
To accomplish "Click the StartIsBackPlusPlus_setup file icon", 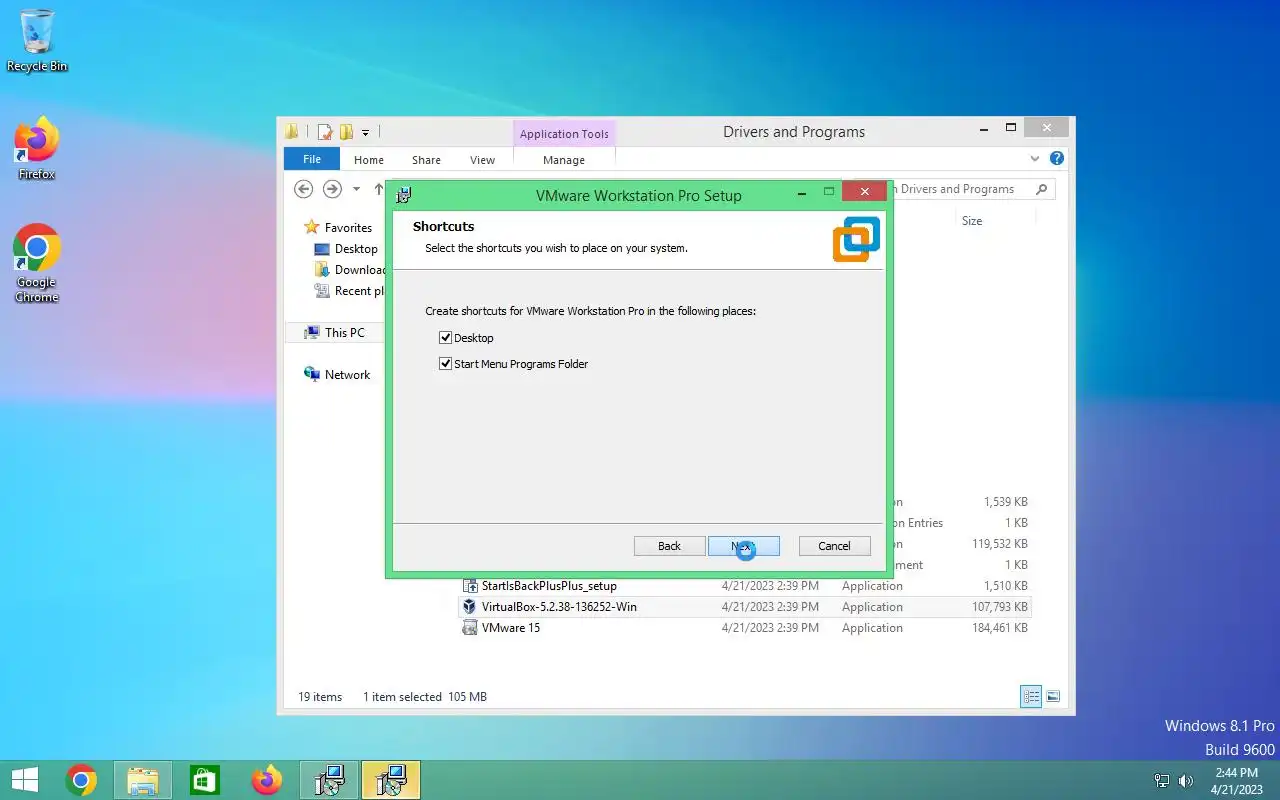I will pyautogui.click(x=470, y=586).
